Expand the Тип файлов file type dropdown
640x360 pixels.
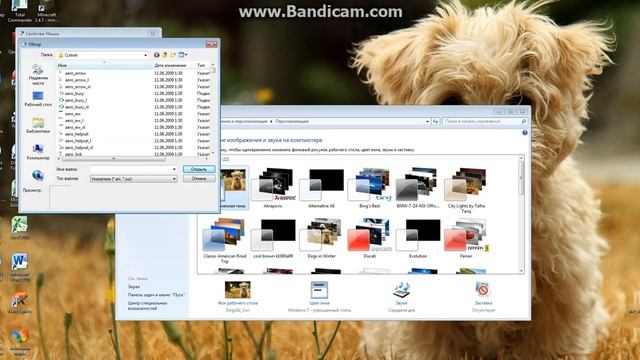click(x=174, y=179)
